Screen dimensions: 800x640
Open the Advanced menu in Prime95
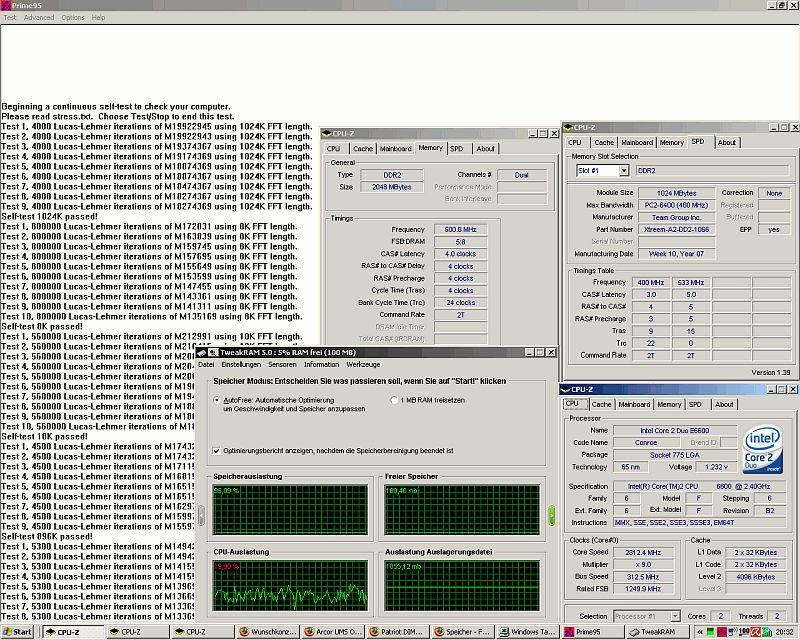(x=39, y=17)
